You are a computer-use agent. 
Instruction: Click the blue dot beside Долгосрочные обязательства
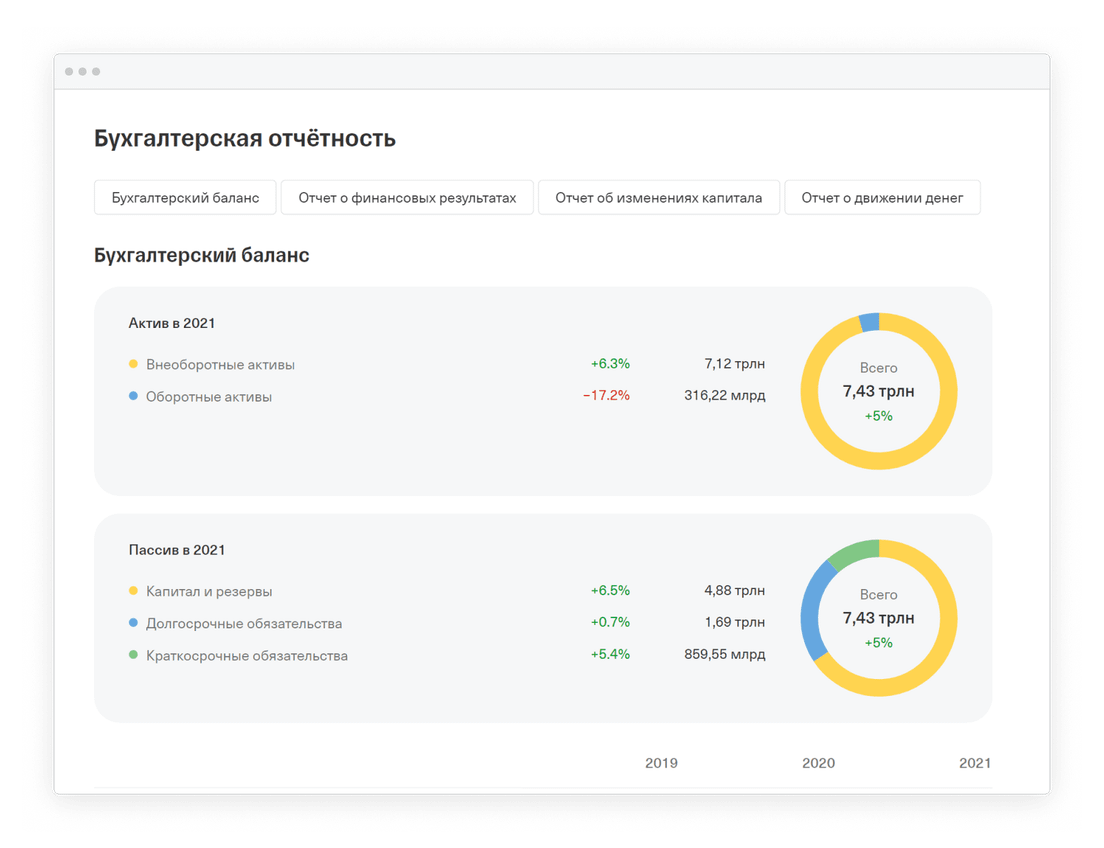[x=134, y=623]
